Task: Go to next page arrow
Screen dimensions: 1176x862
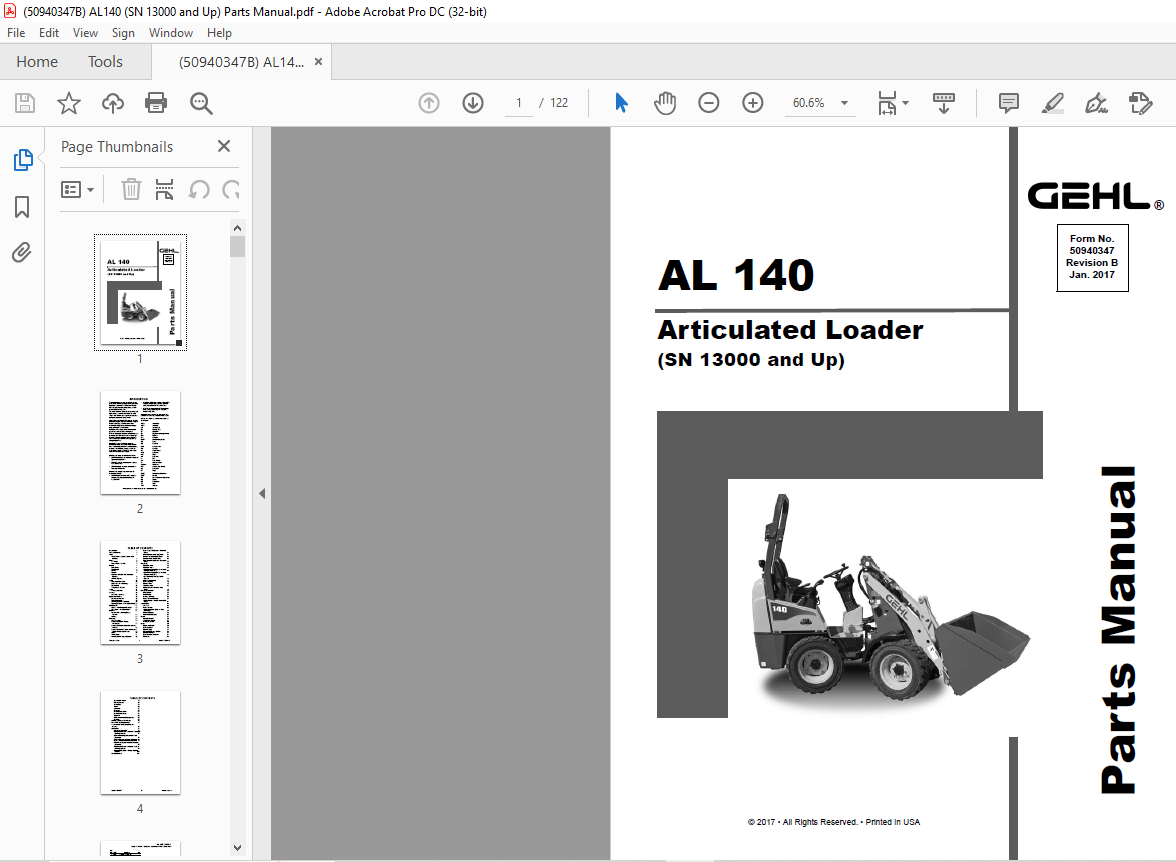Action: coord(473,103)
